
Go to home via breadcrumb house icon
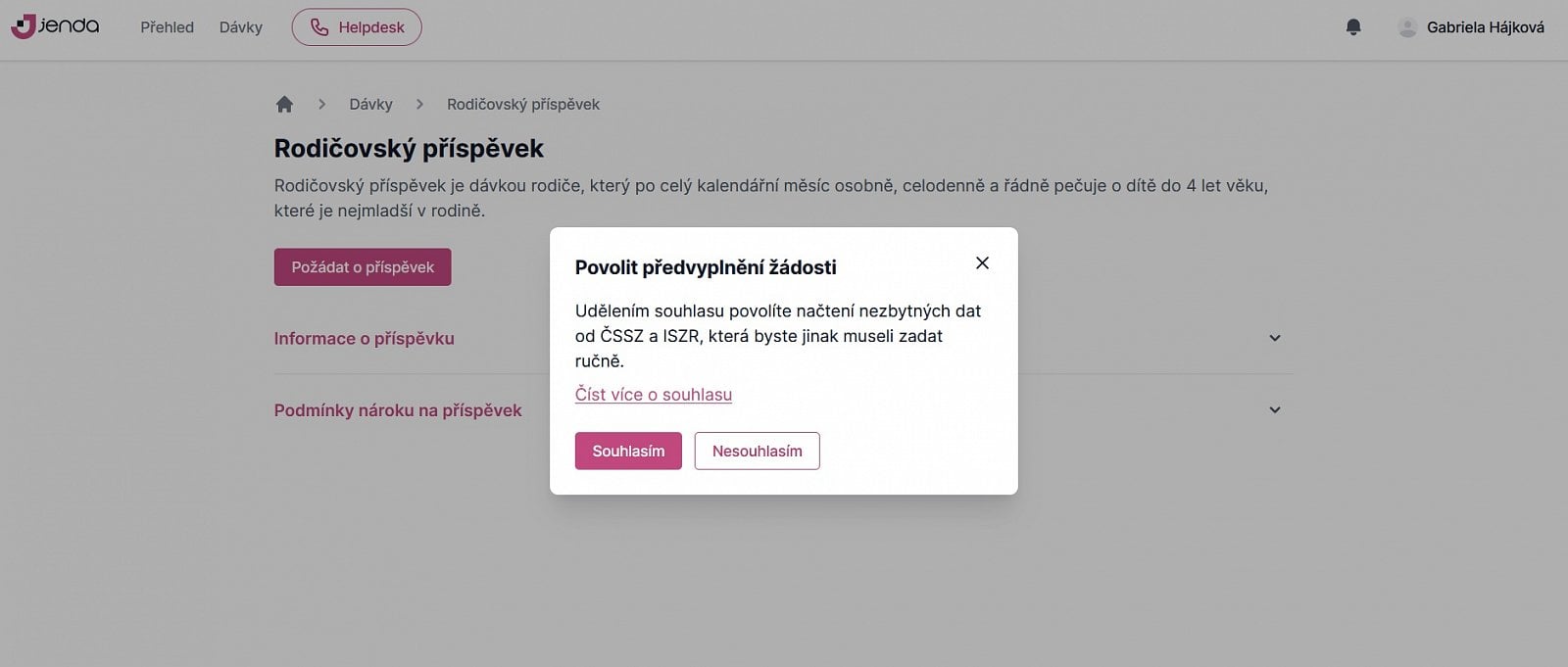pos(284,104)
